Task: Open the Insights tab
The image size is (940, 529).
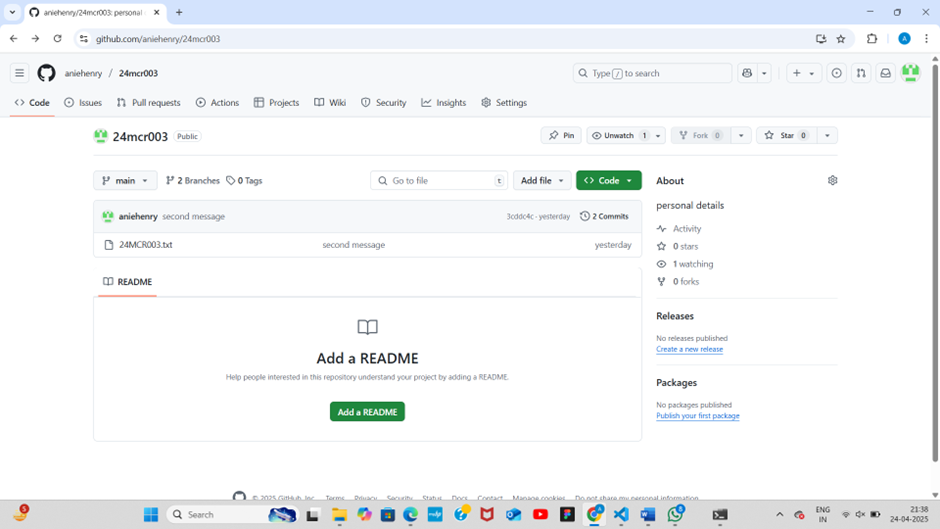Action: (x=444, y=103)
